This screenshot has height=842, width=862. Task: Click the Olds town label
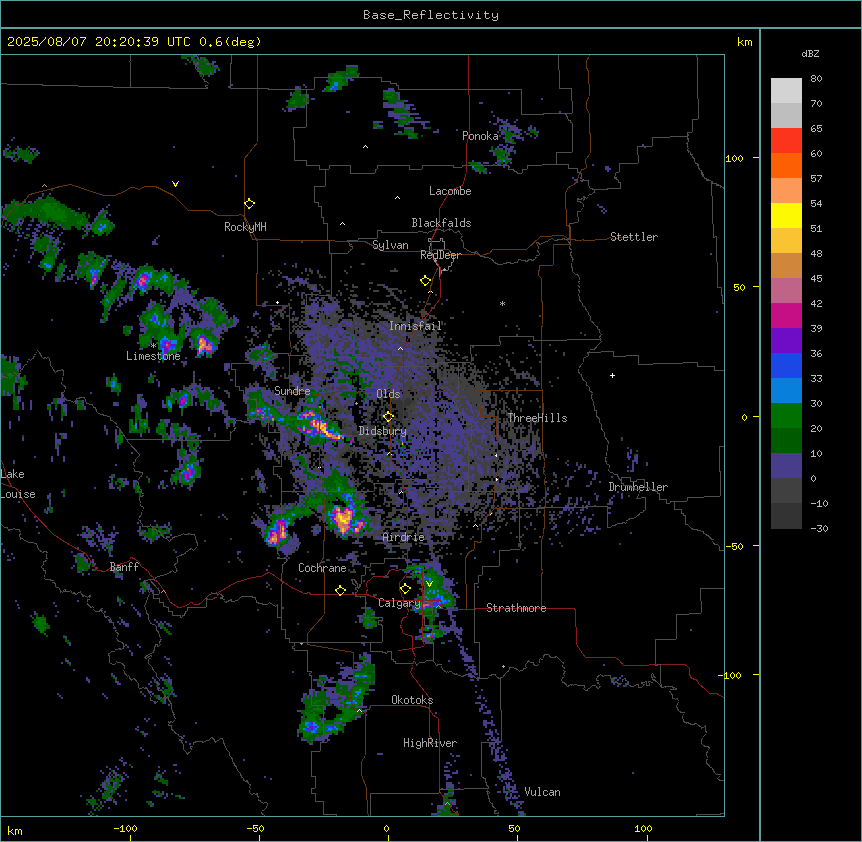pos(388,394)
